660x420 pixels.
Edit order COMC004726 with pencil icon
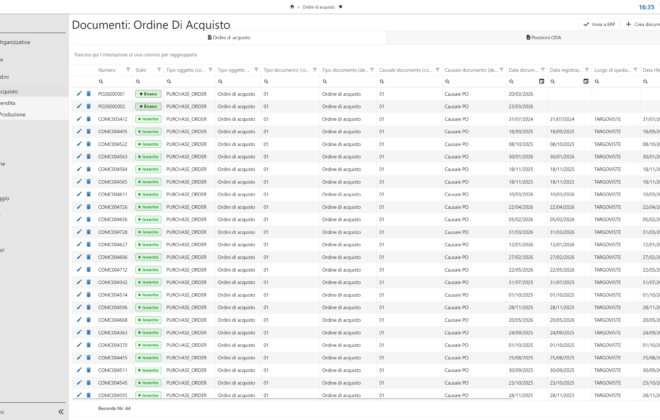pos(79,207)
